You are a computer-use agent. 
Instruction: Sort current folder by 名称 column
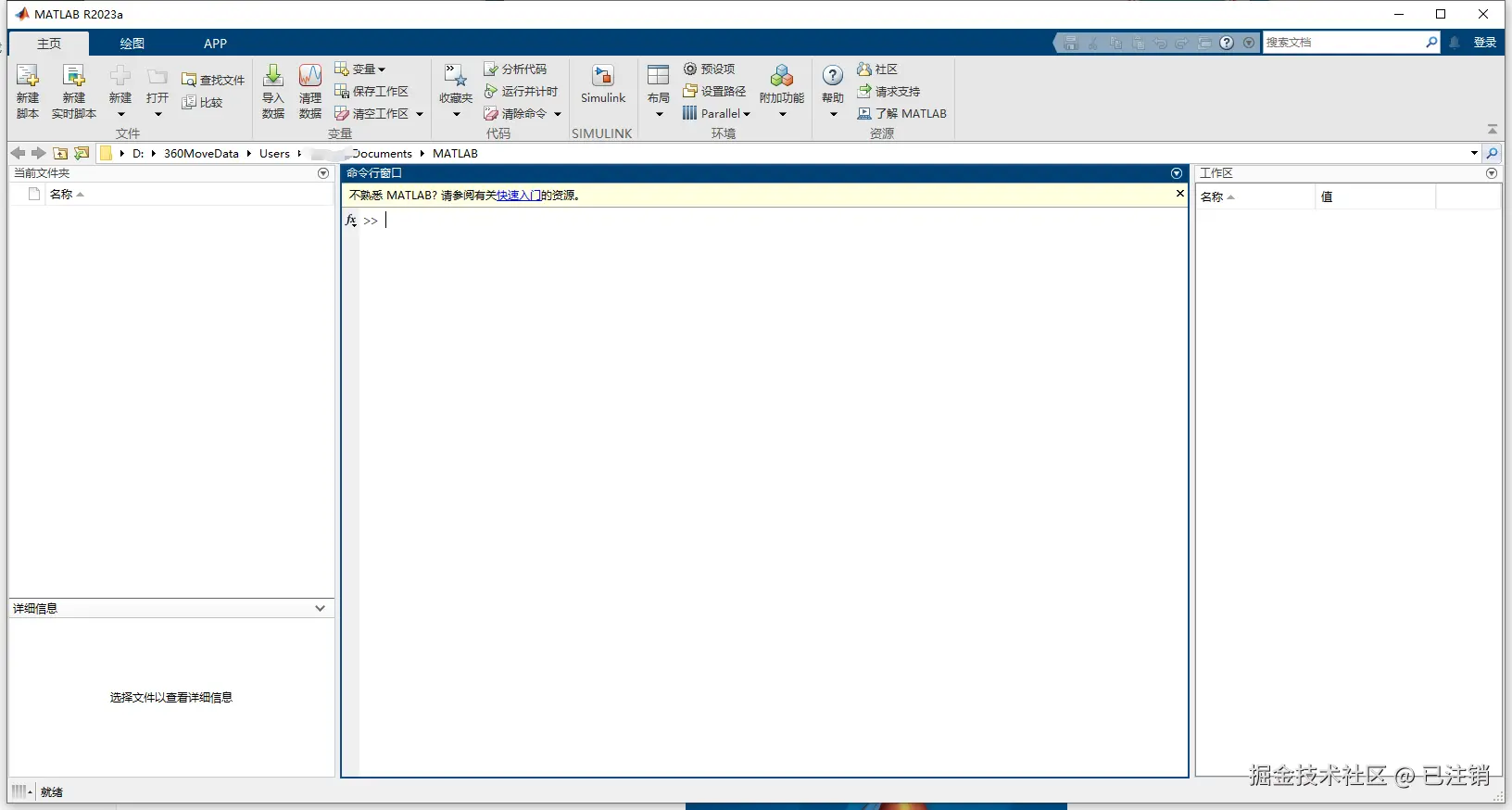tap(67, 194)
